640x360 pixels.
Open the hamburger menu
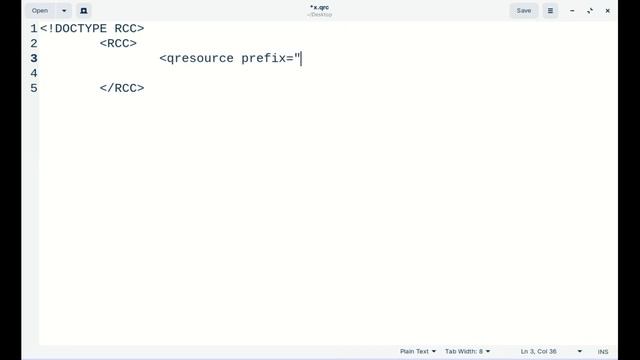[550, 11]
